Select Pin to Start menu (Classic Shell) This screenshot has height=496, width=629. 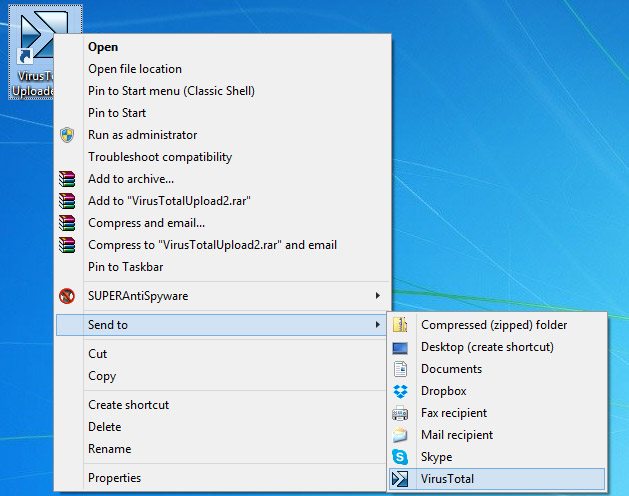pos(222,91)
